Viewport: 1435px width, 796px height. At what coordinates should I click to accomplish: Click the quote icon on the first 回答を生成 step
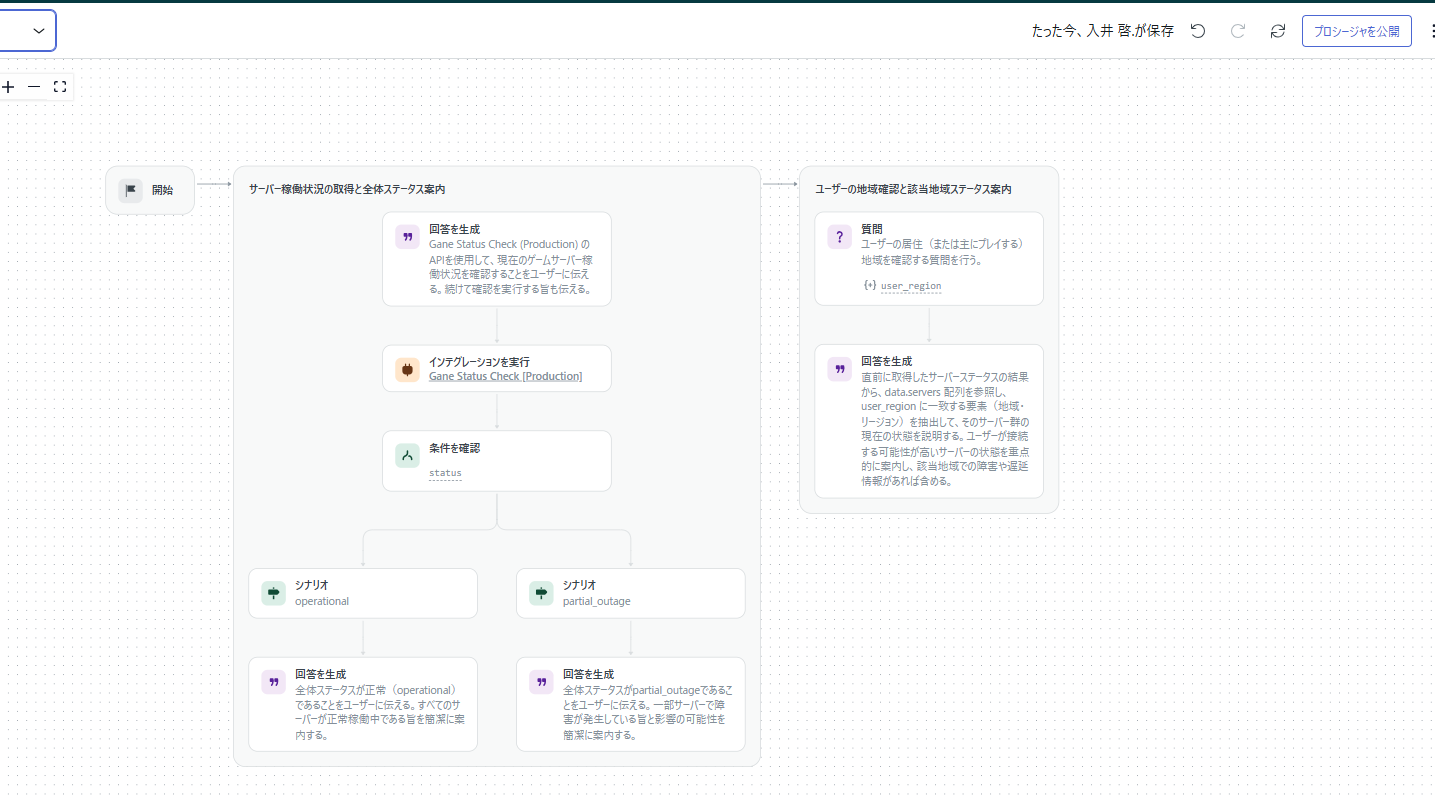point(406,236)
